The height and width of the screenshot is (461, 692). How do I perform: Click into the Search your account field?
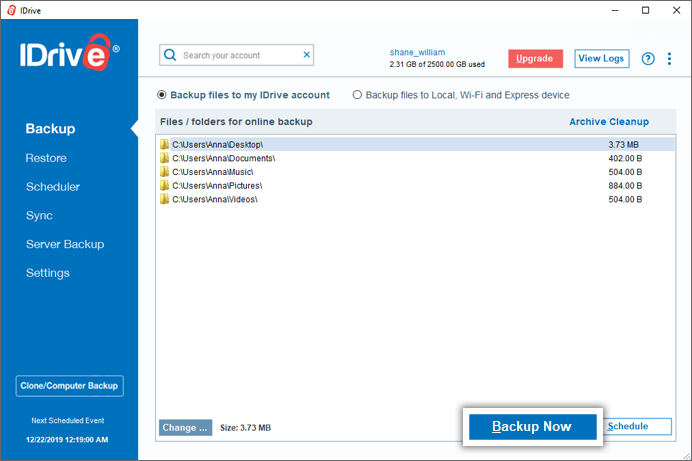(240, 55)
